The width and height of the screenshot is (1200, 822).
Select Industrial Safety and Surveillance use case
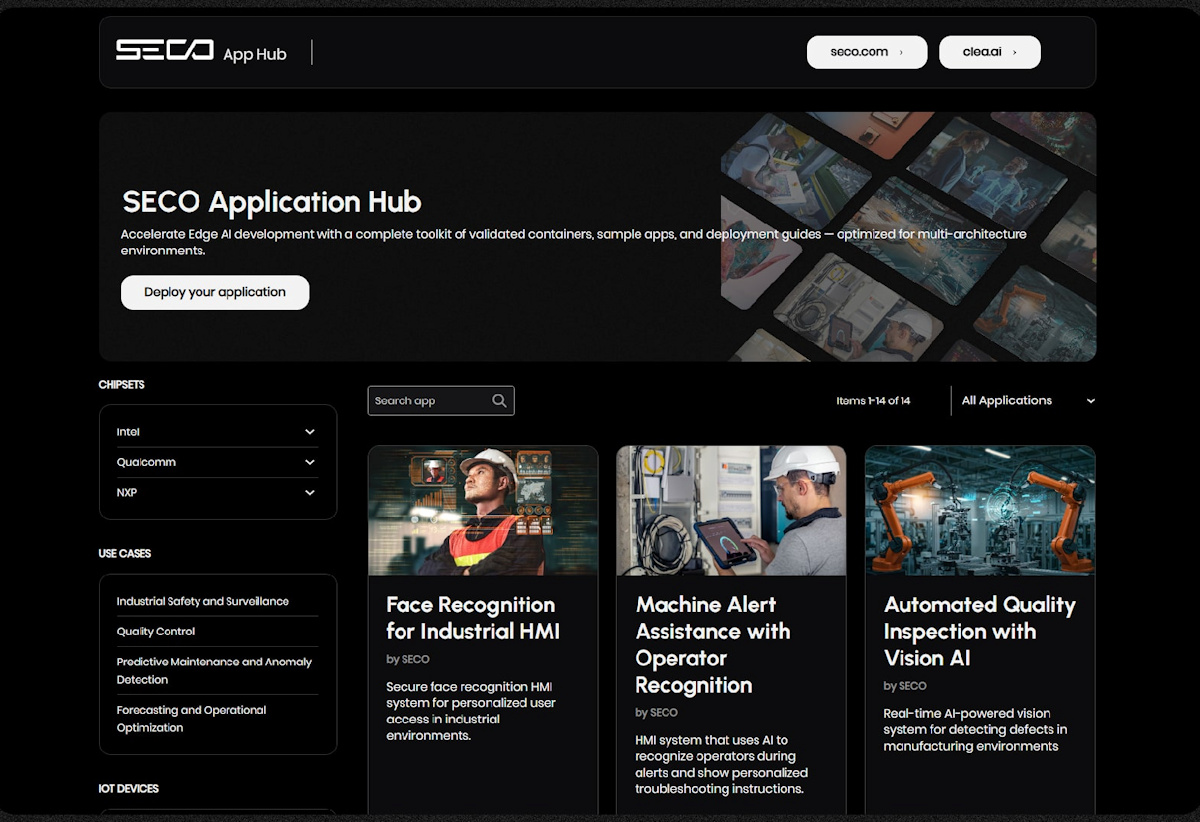pos(202,601)
